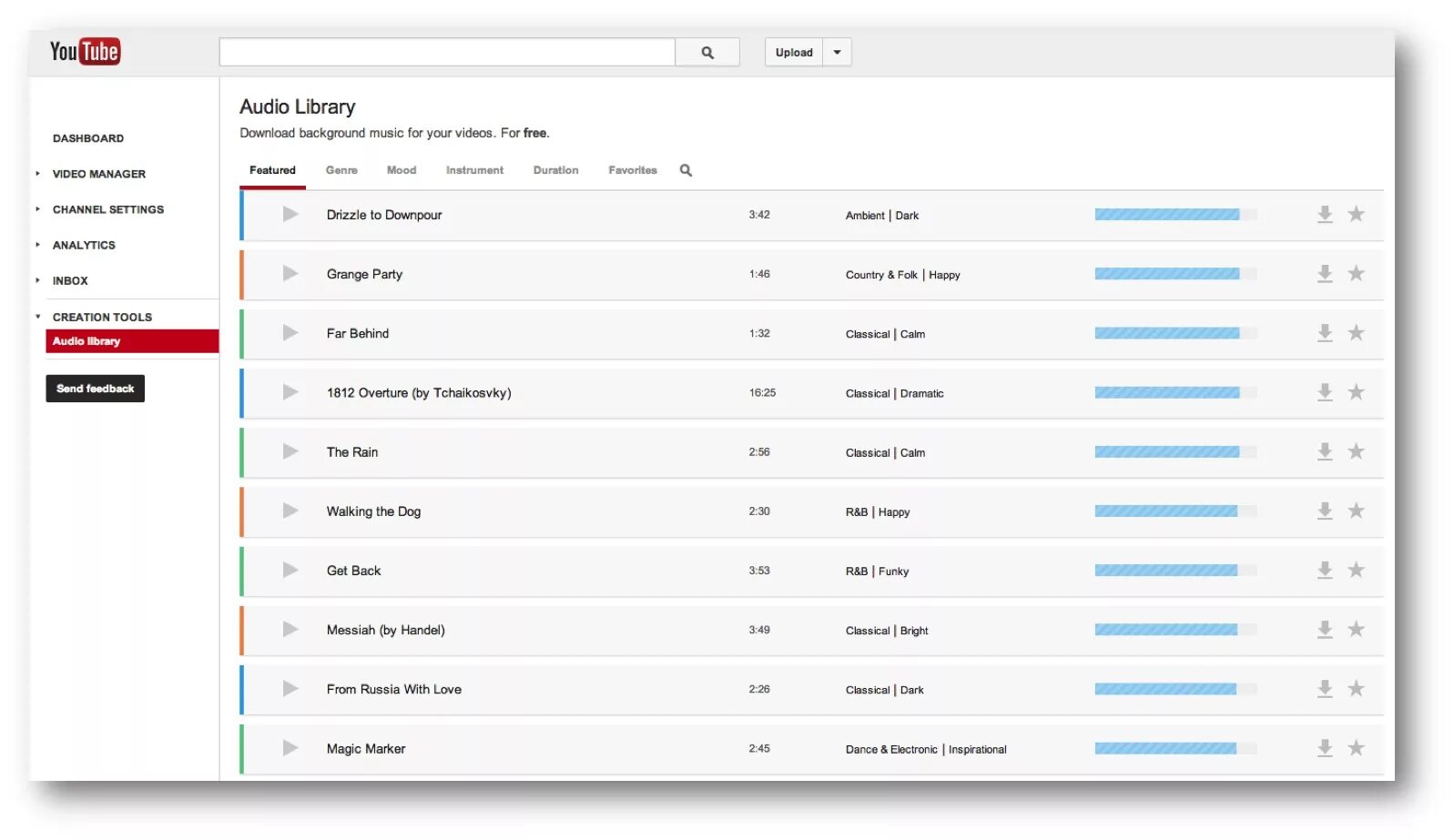Download Drizzle to Downpour

coord(1325,215)
